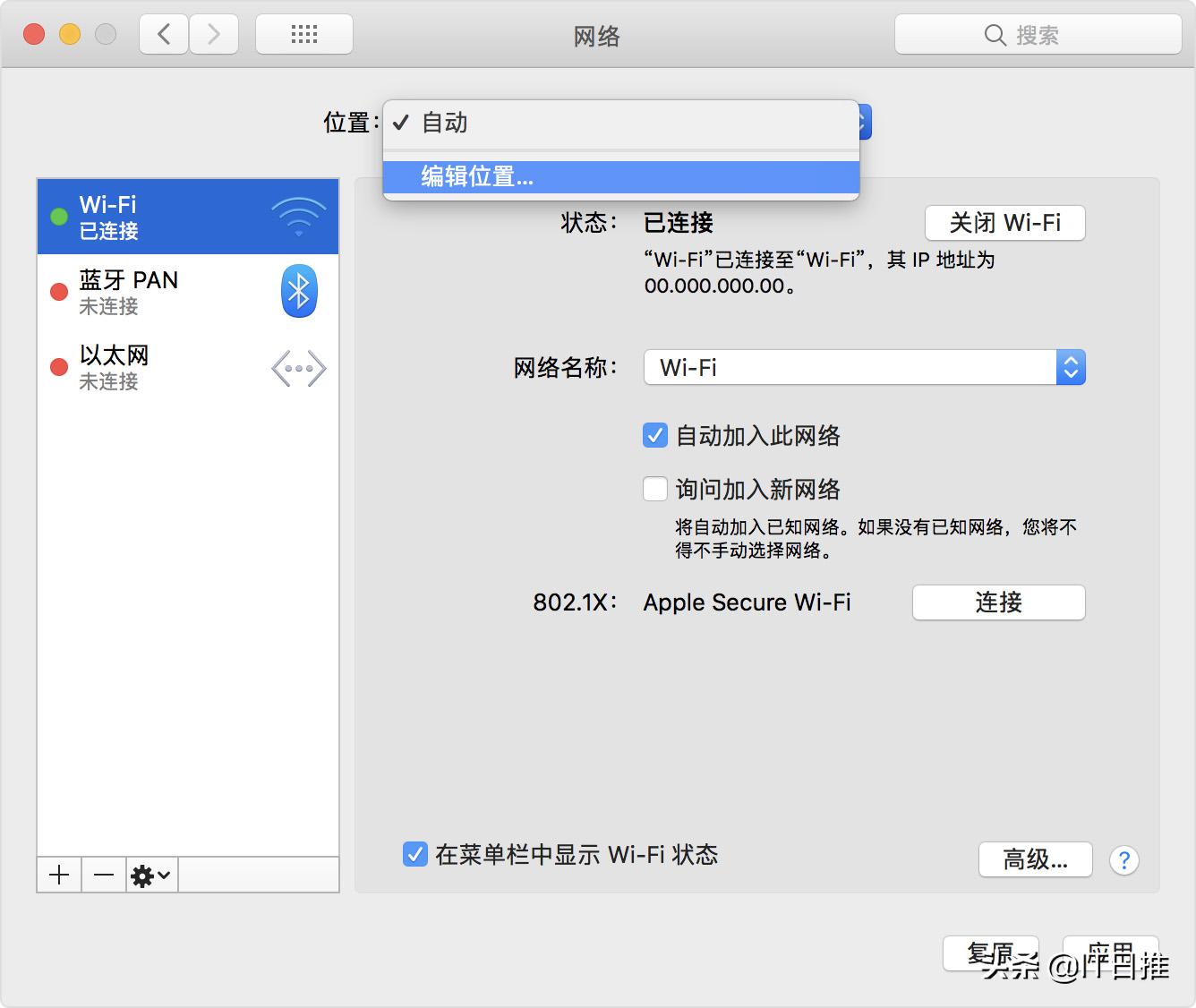Click the 关闭 Wi-Fi button
The width and height of the screenshot is (1196, 1008).
[x=1004, y=223]
